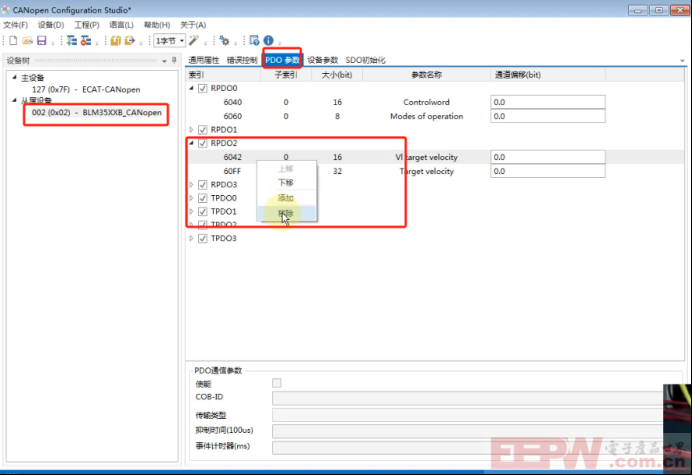The width and height of the screenshot is (692, 475).
Task: Click the import package box icon
Action: [x=116, y=41]
